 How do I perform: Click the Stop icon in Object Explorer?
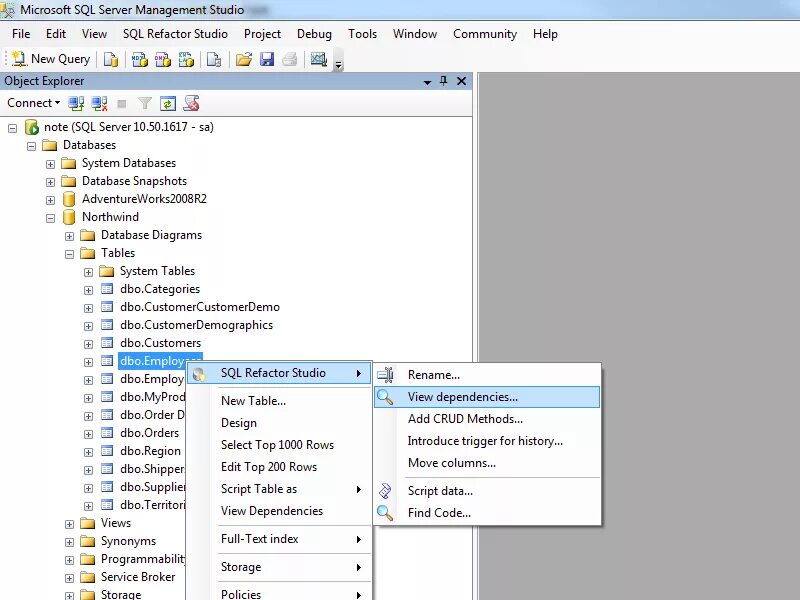(x=121, y=104)
